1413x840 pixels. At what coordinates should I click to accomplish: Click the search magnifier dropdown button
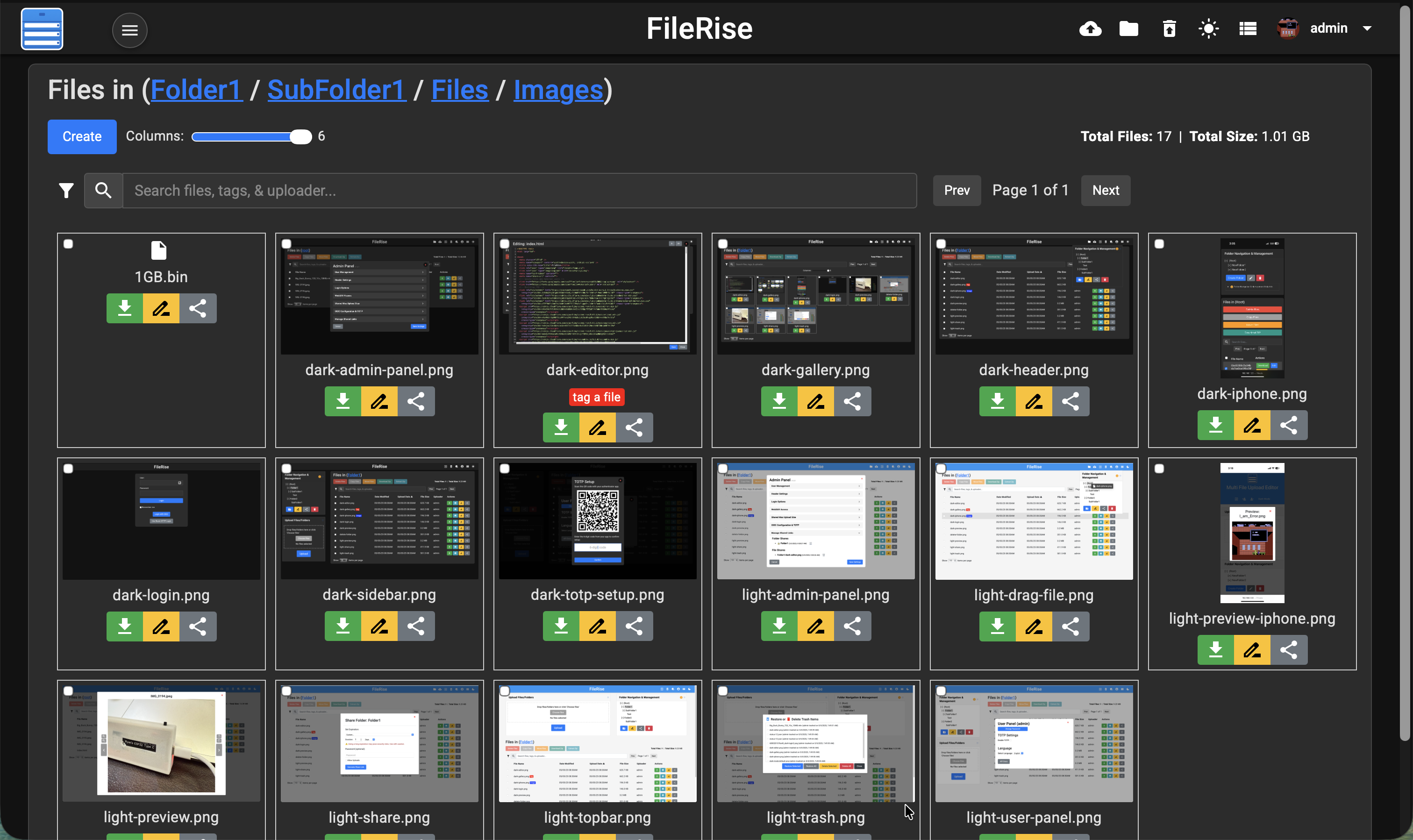click(x=103, y=191)
